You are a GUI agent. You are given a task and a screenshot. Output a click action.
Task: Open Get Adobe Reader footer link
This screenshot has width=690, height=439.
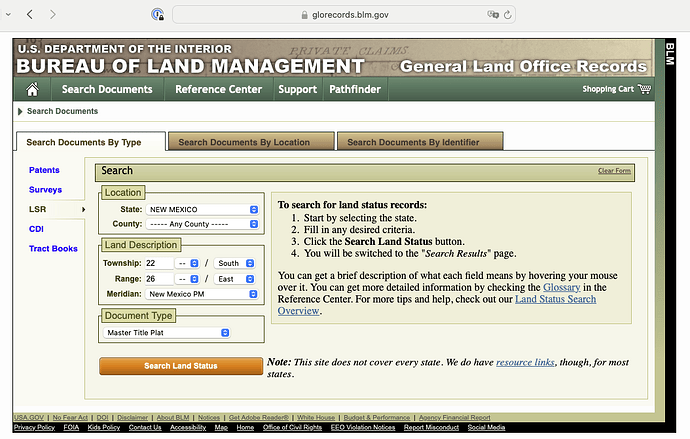(x=259, y=417)
